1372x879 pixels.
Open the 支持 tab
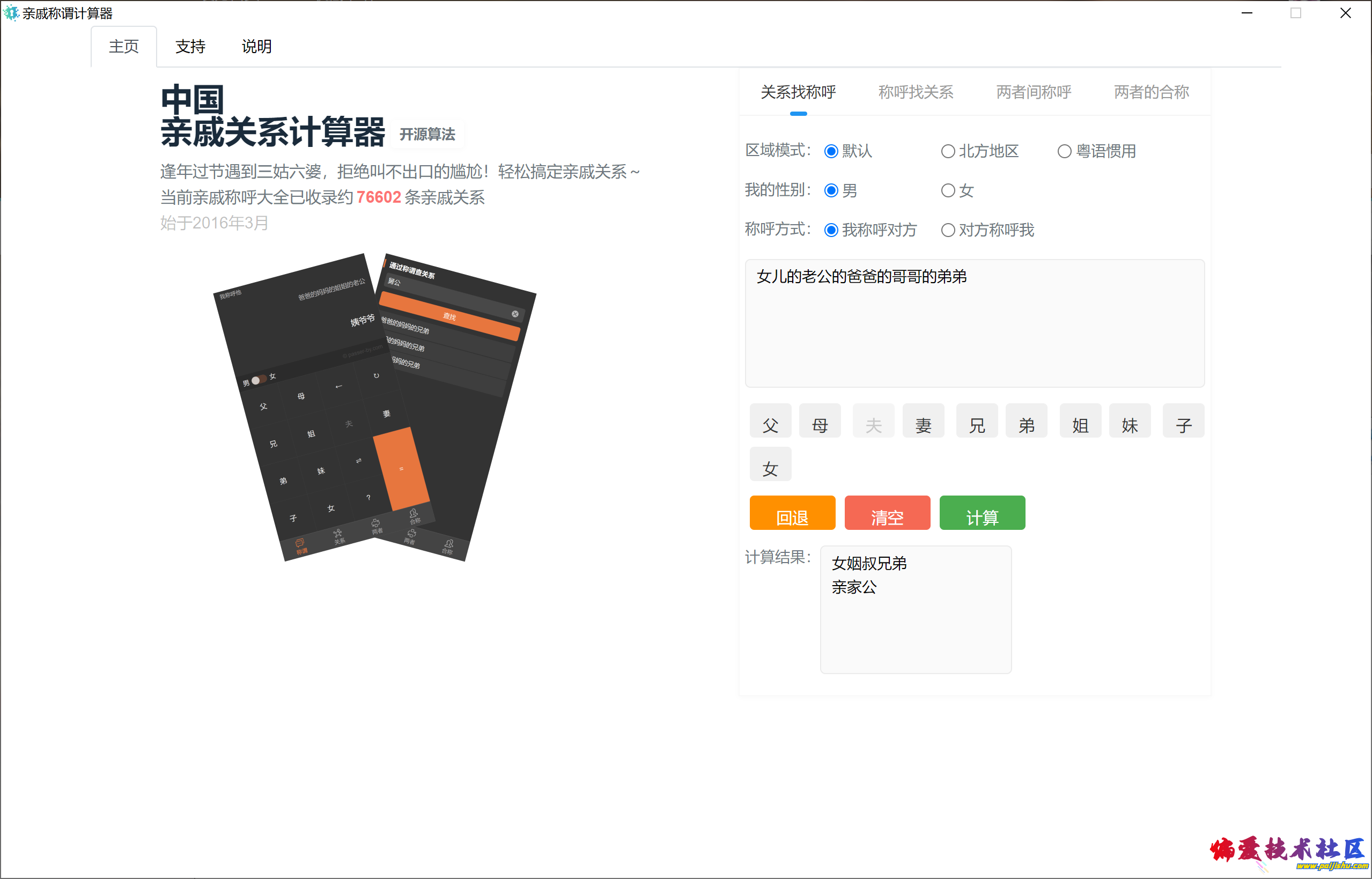tap(190, 46)
